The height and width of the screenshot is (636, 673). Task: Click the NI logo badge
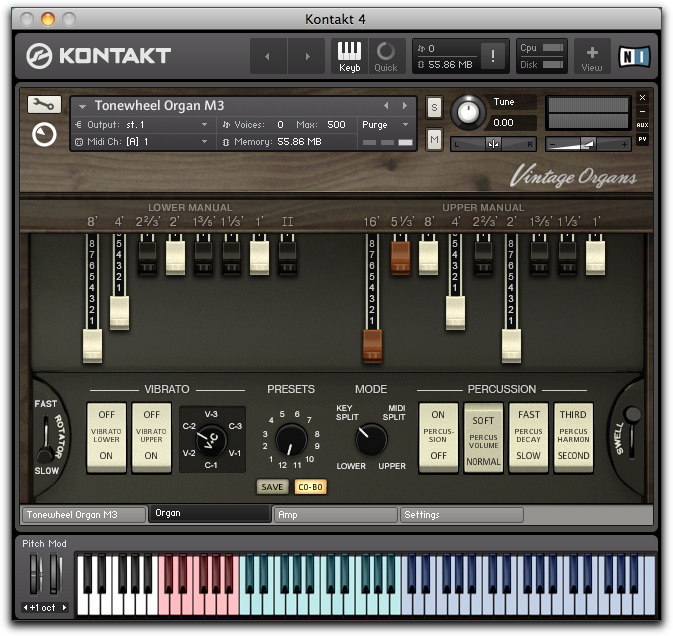point(634,56)
